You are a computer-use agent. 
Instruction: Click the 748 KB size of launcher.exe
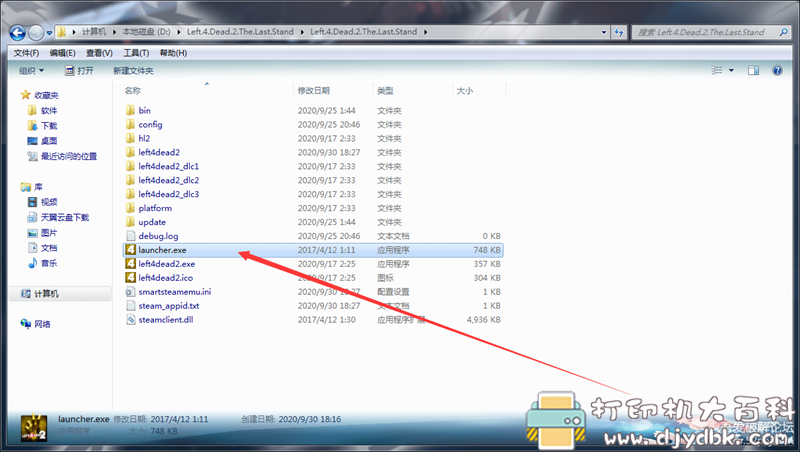click(487, 250)
